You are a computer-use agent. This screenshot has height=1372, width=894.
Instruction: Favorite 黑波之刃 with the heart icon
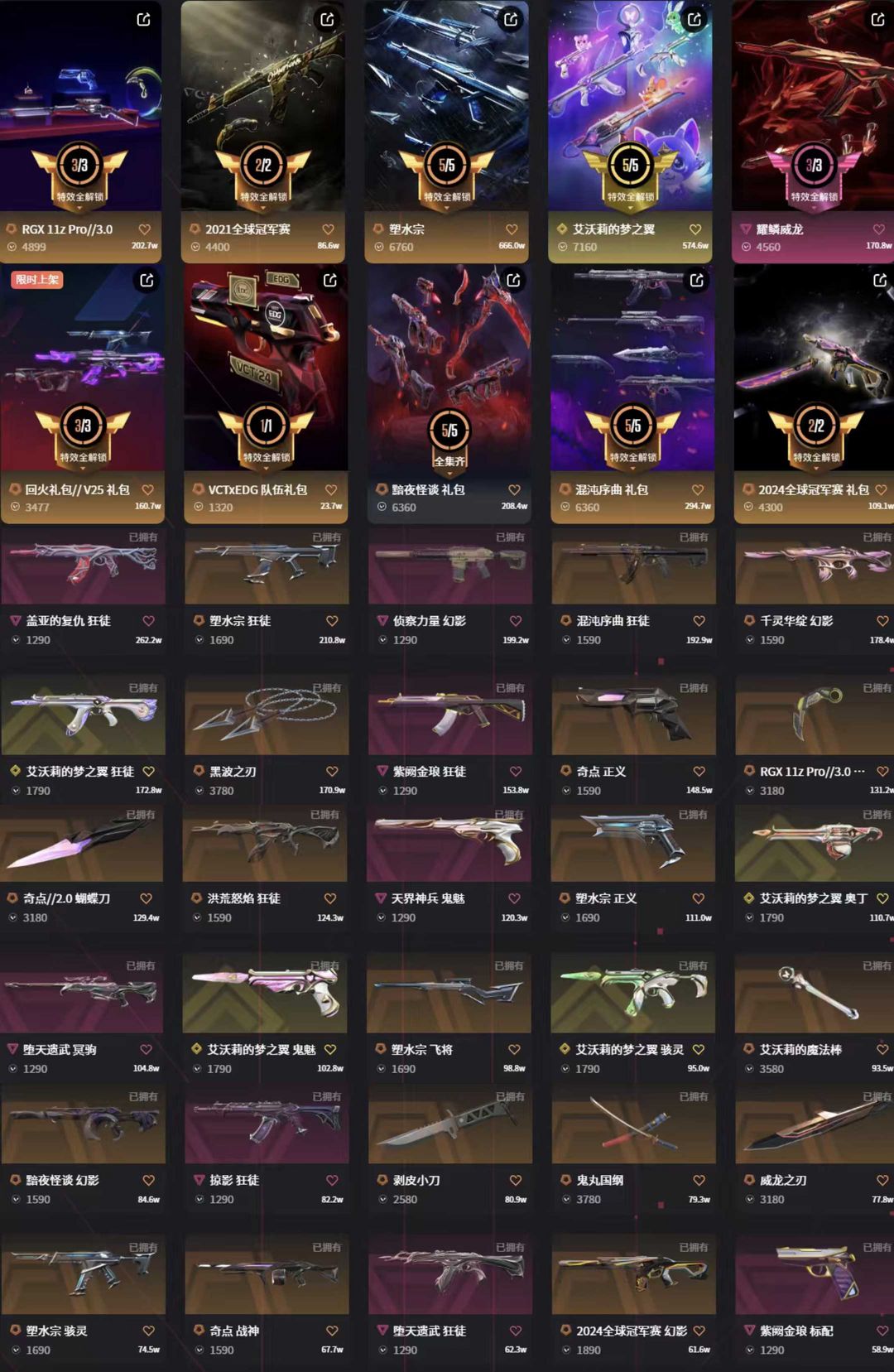(x=332, y=771)
